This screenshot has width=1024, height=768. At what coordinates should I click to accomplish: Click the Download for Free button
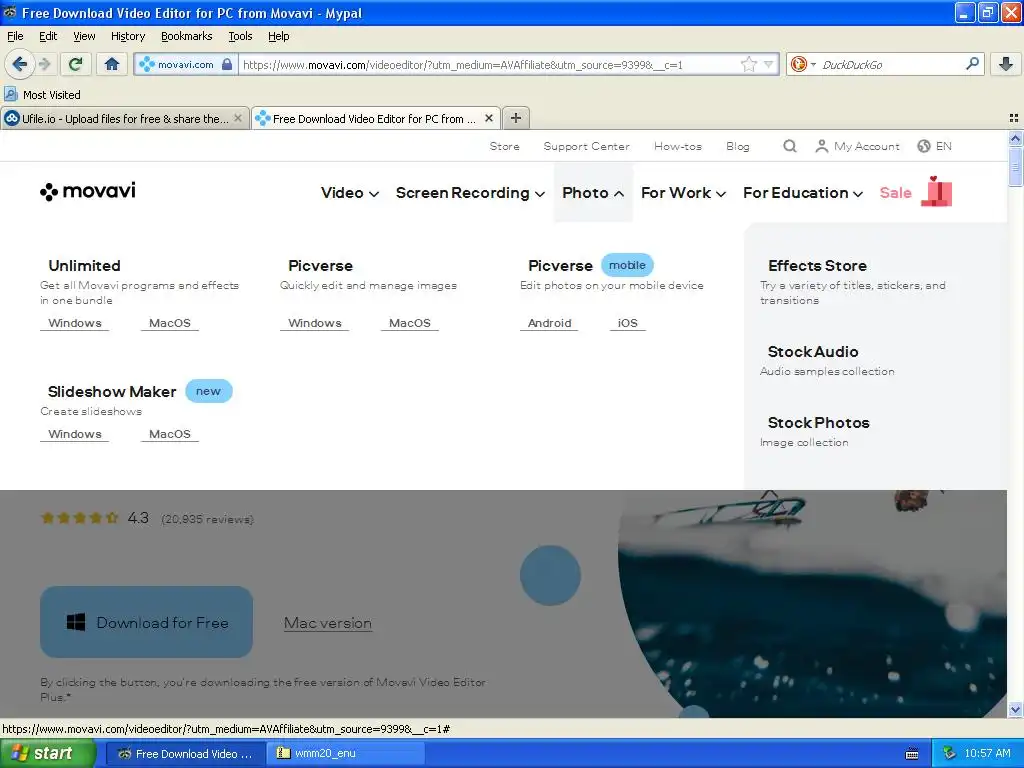click(x=146, y=622)
